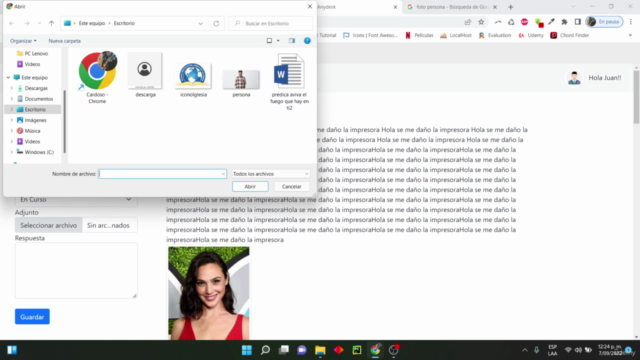Open the dialog help icon

click(x=307, y=41)
